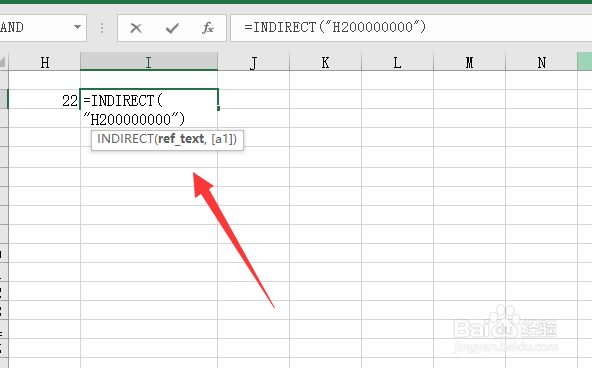The height and width of the screenshot is (368, 592).
Task: Select column L header
Action: (x=397, y=62)
